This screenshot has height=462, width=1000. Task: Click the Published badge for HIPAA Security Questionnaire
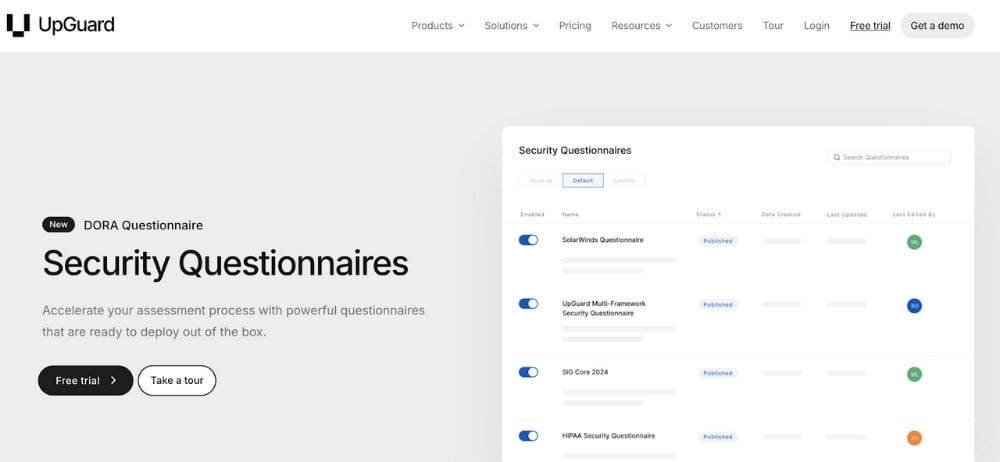(x=717, y=437)
